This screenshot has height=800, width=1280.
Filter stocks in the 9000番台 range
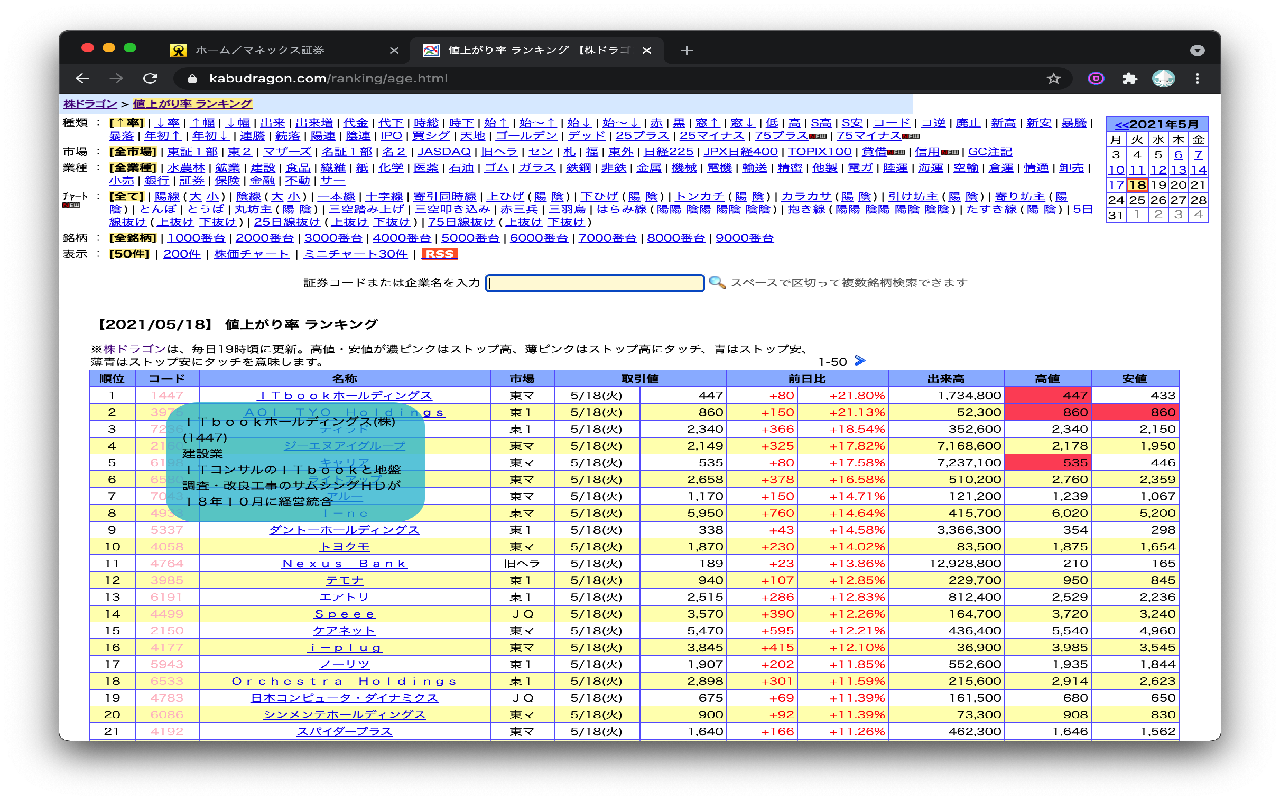click(x=744, y=238)
